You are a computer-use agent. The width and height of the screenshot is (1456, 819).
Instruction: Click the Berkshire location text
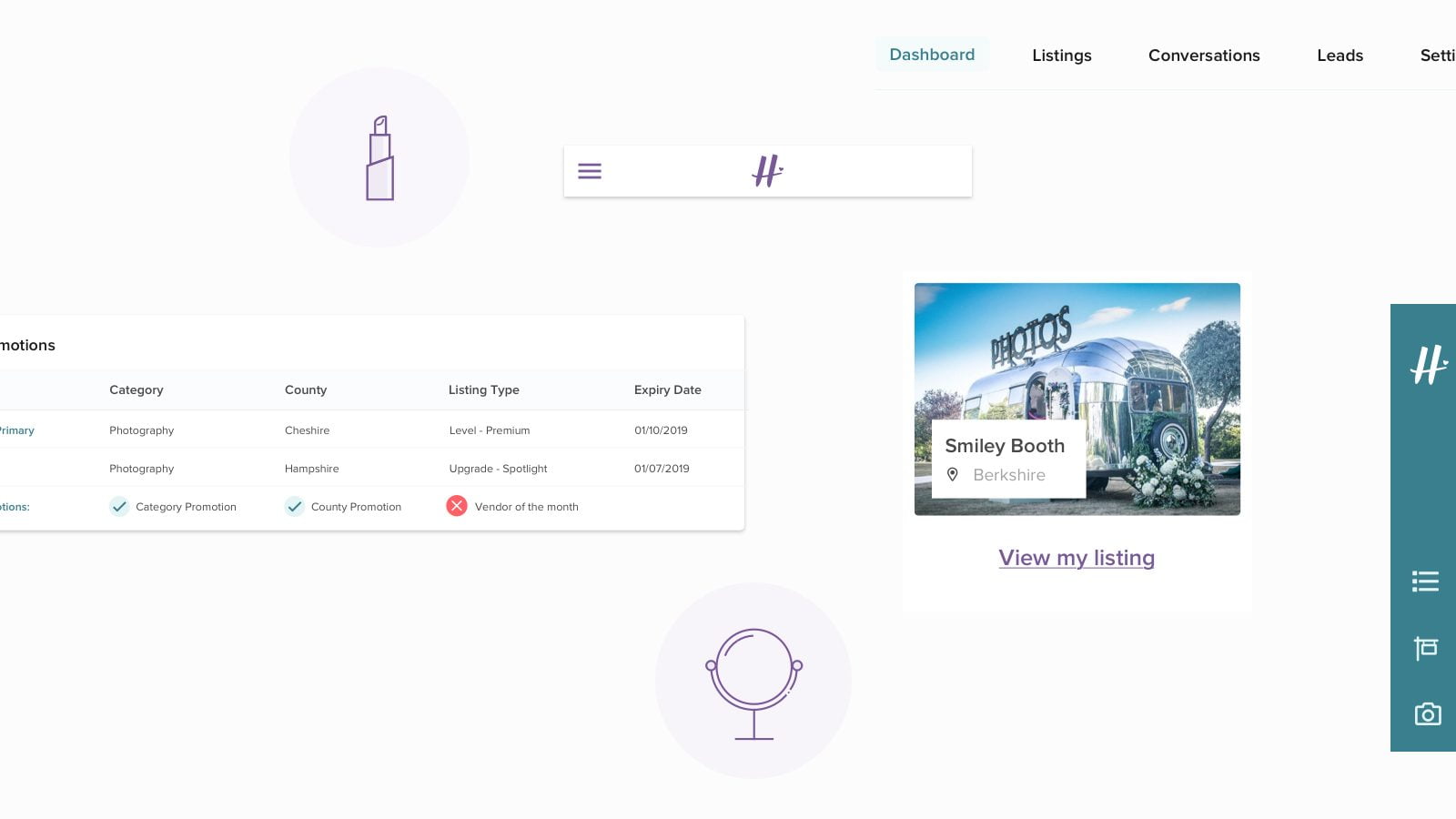[x=1009, y=475]
